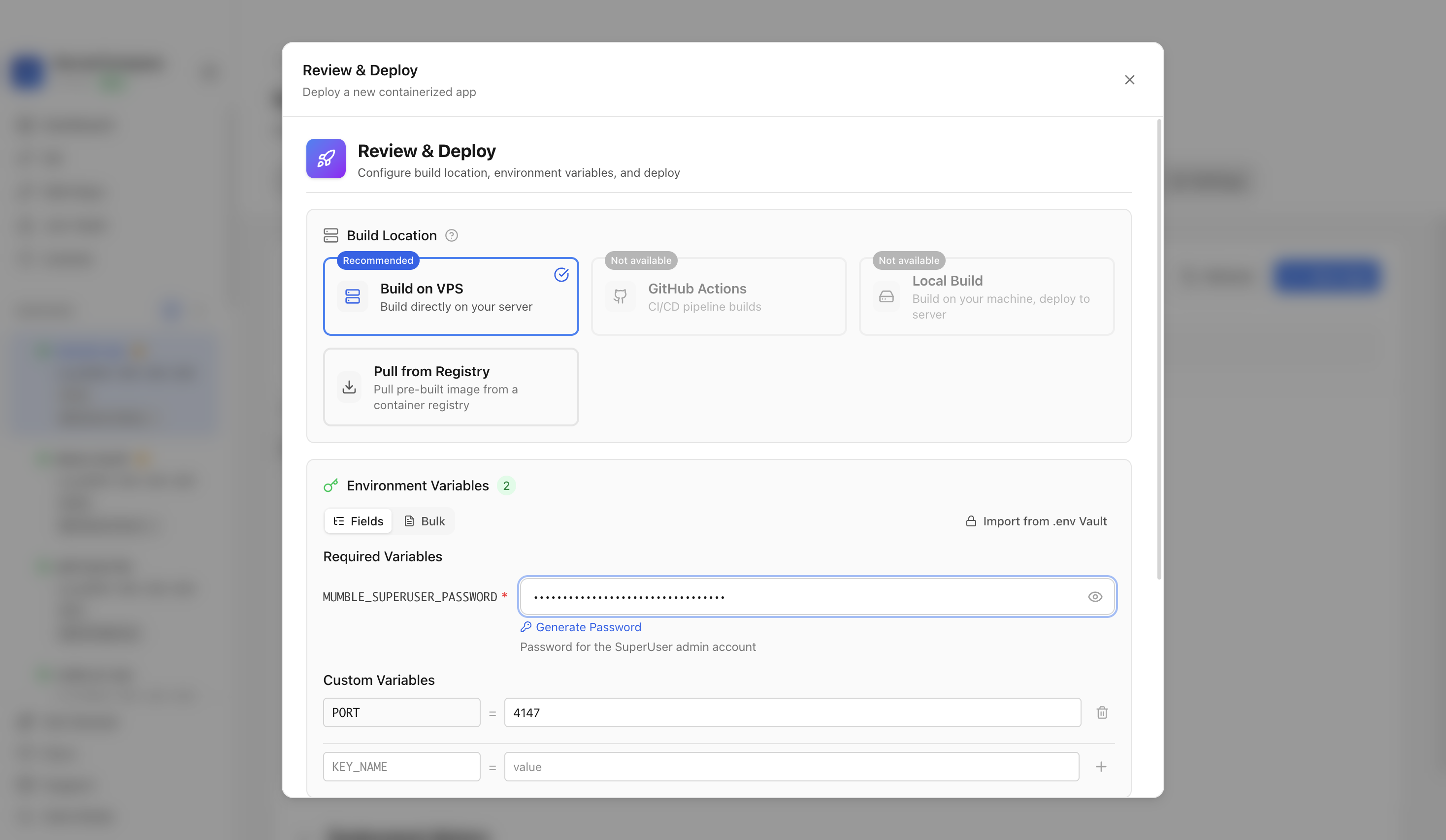Click 'Deploy a new containerized app' subtitle
Image resolution: width=1446 pixels, height=840 pixels.
(x=389, y=92)
